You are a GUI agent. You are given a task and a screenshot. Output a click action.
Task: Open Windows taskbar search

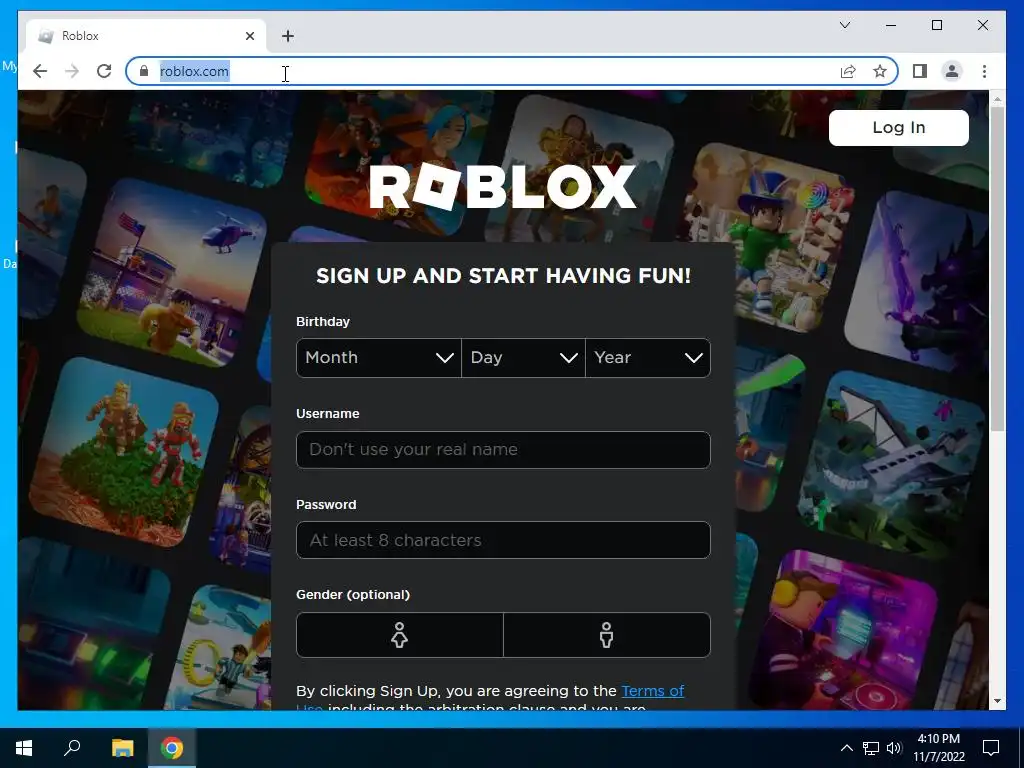[x=72, y=748]
